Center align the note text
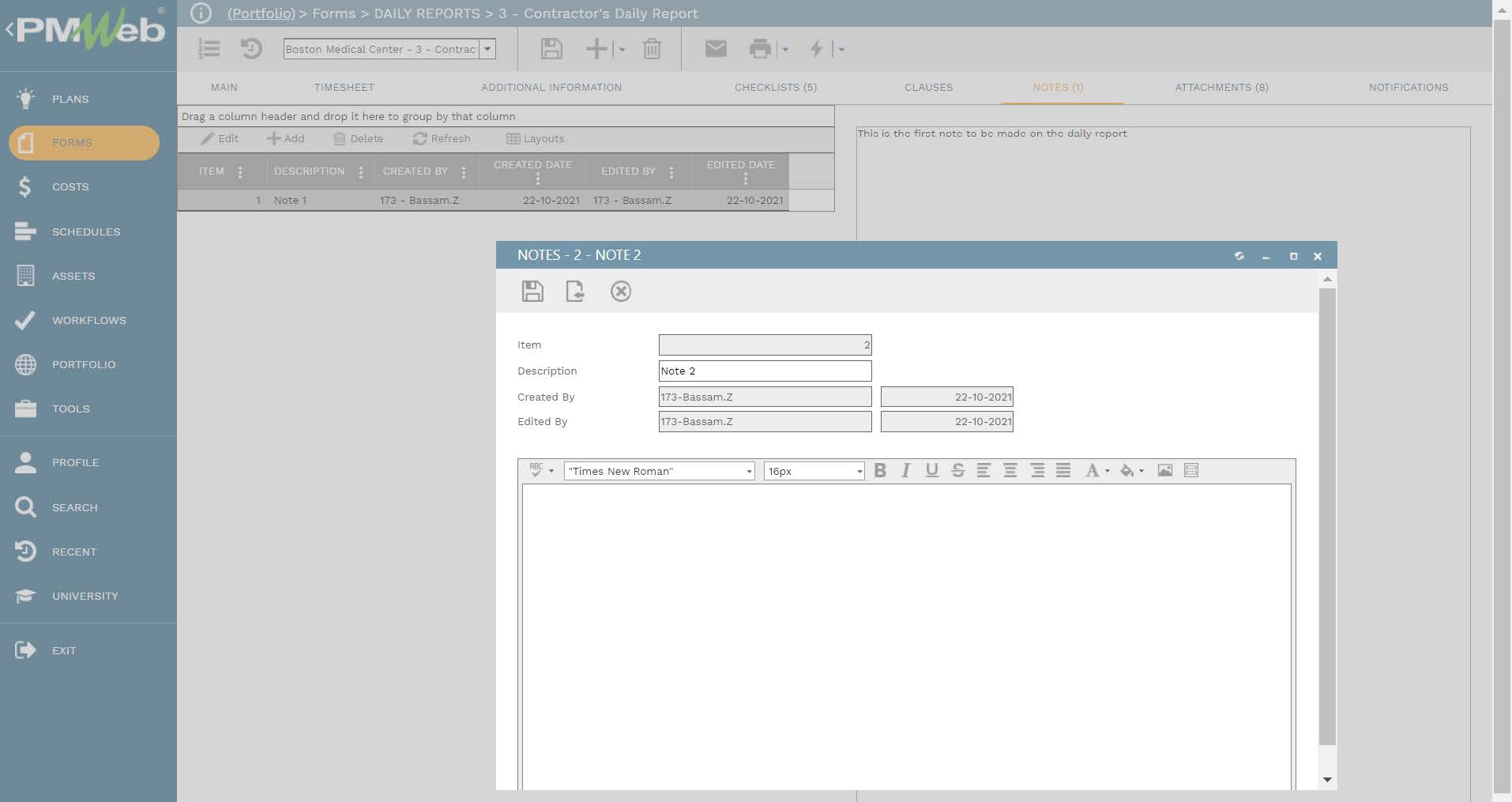This screenshot has height=802, width=1512. pos(1010,471)
